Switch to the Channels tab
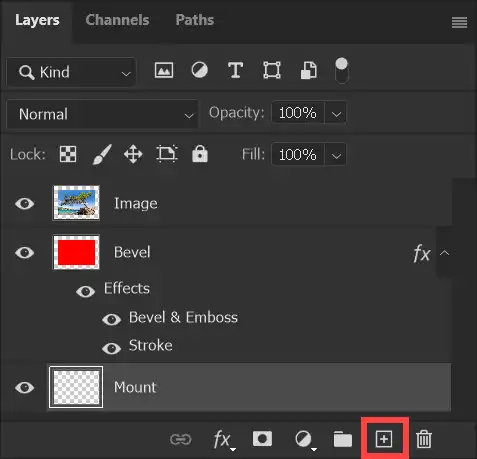The height and width of the screenshot is (459, 477). coord(117,20)
